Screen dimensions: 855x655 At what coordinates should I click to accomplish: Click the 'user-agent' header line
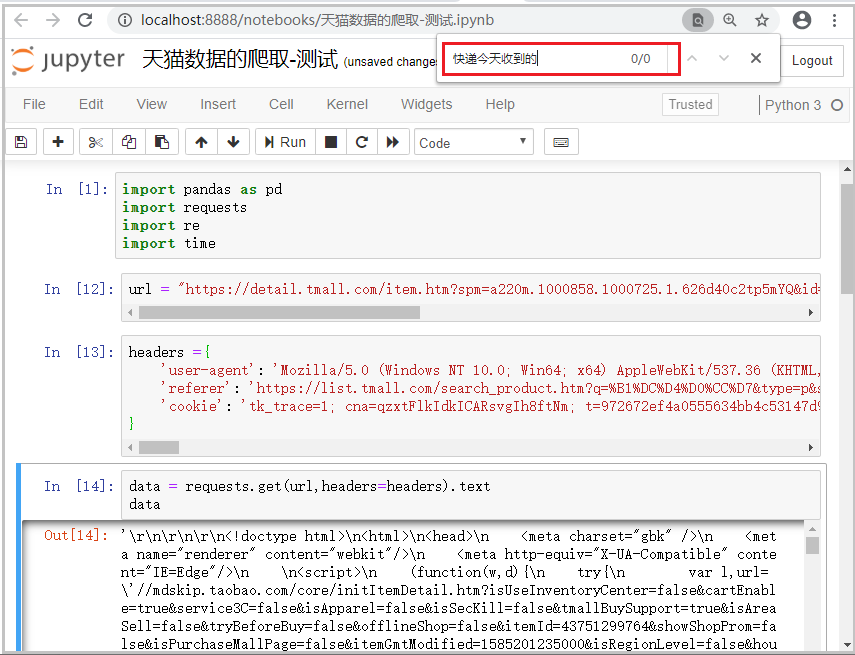490,370
